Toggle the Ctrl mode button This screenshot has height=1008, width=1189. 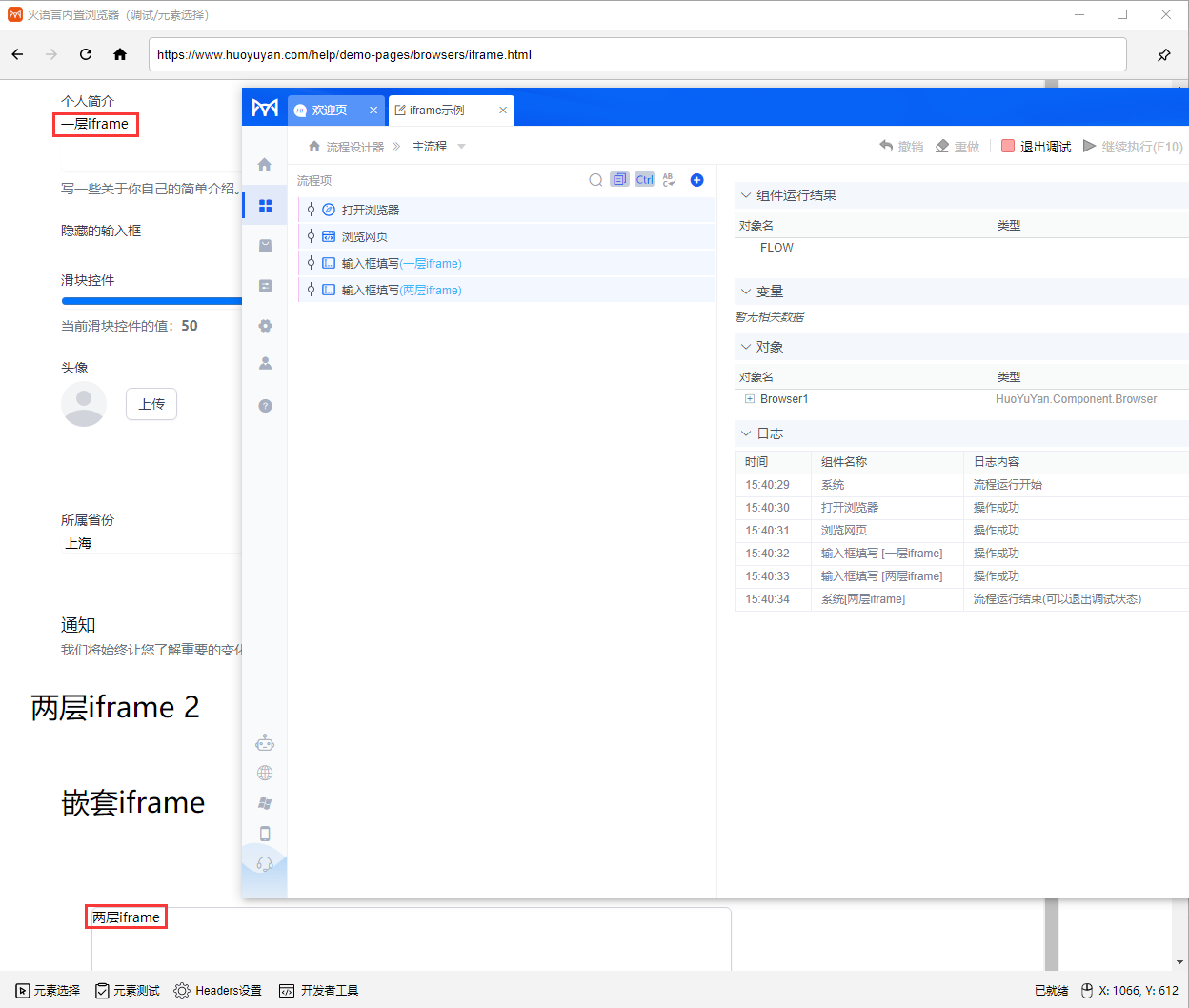click(645, 180)
